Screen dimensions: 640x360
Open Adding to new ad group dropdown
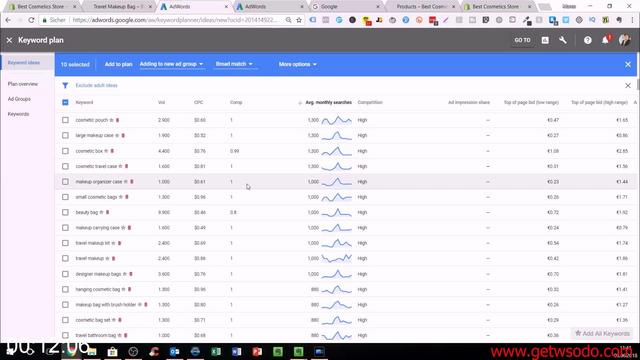pos(171,64)
